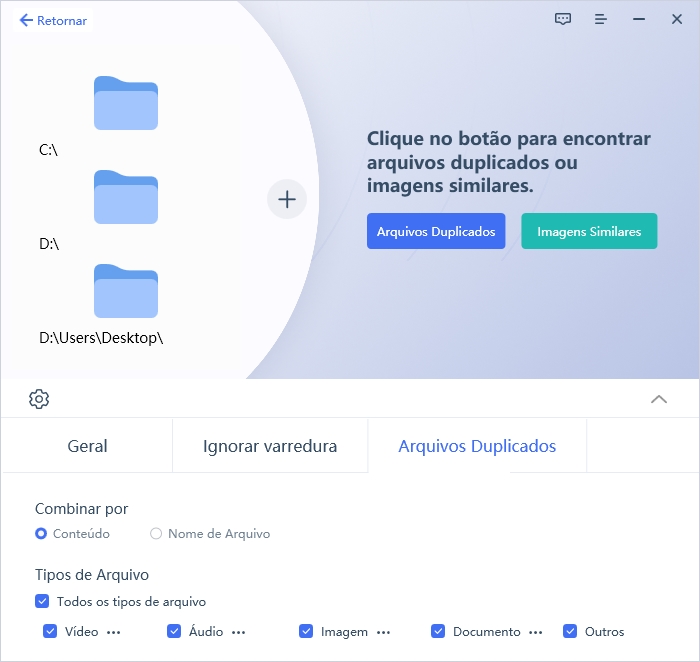Choose the Conteúdo radio option

coord(41,533)
